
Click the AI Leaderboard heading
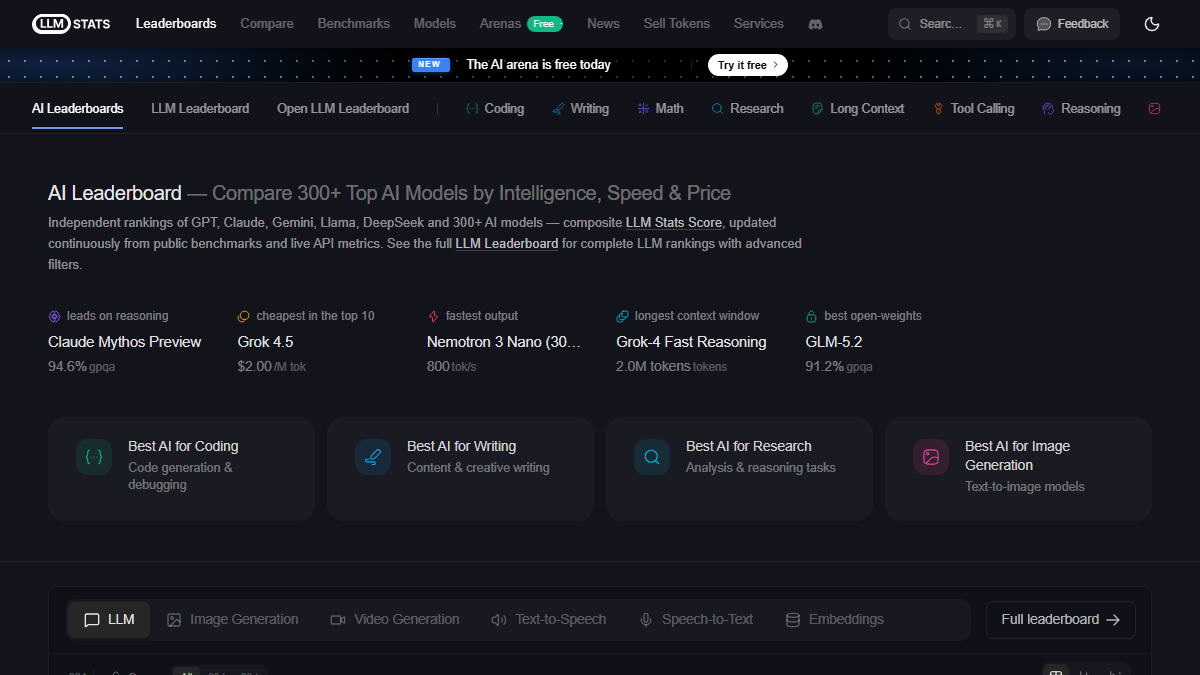pyautogui.click(x=115, y=193)
